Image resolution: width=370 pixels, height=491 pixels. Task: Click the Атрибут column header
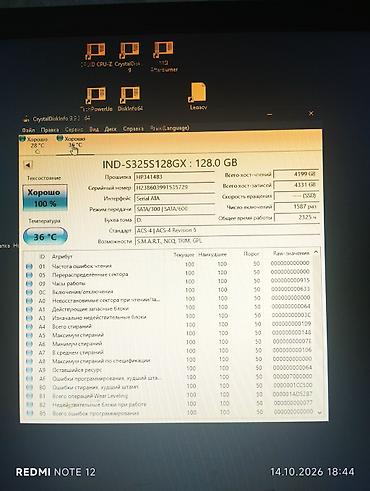[x=62, y=256]
